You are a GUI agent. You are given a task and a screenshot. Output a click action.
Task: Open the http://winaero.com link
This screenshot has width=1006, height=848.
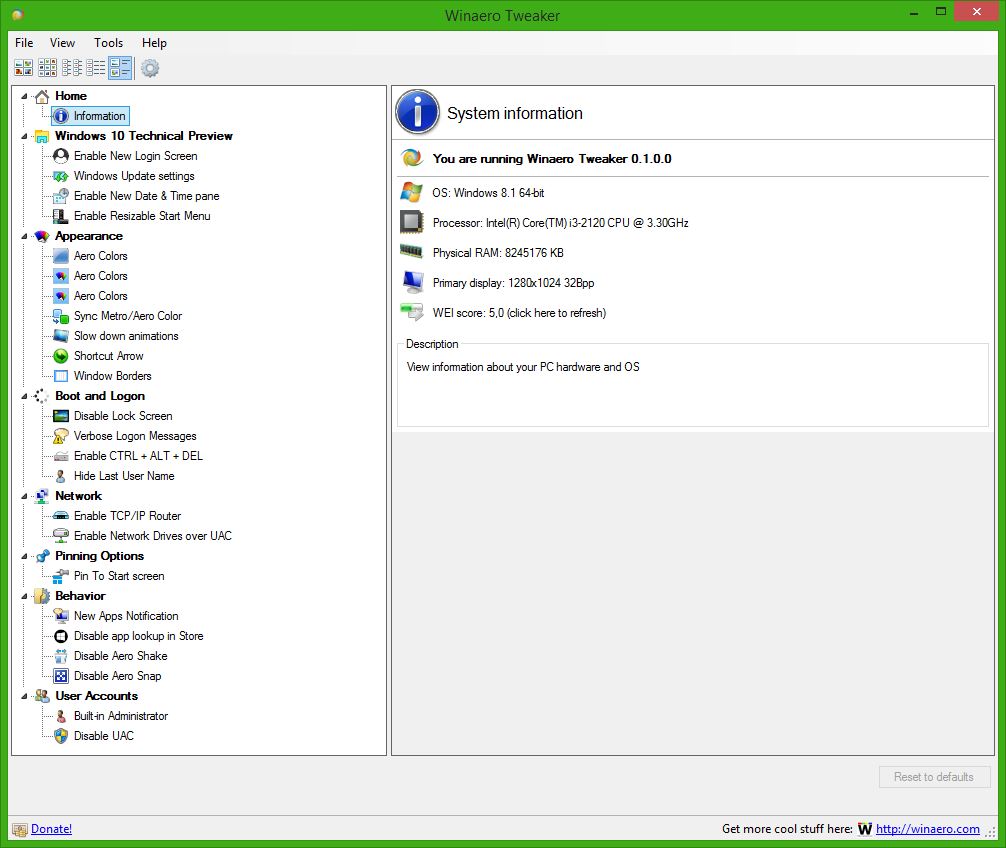[x=928, y=829]
